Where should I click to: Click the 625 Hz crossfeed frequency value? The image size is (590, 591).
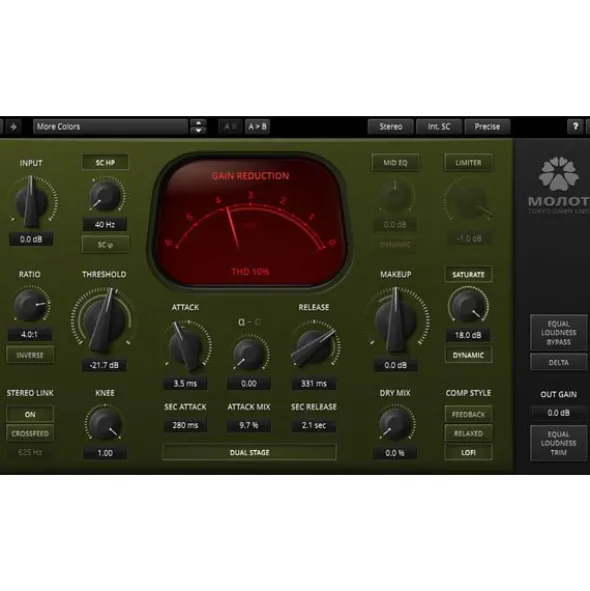tap(30, 452)
